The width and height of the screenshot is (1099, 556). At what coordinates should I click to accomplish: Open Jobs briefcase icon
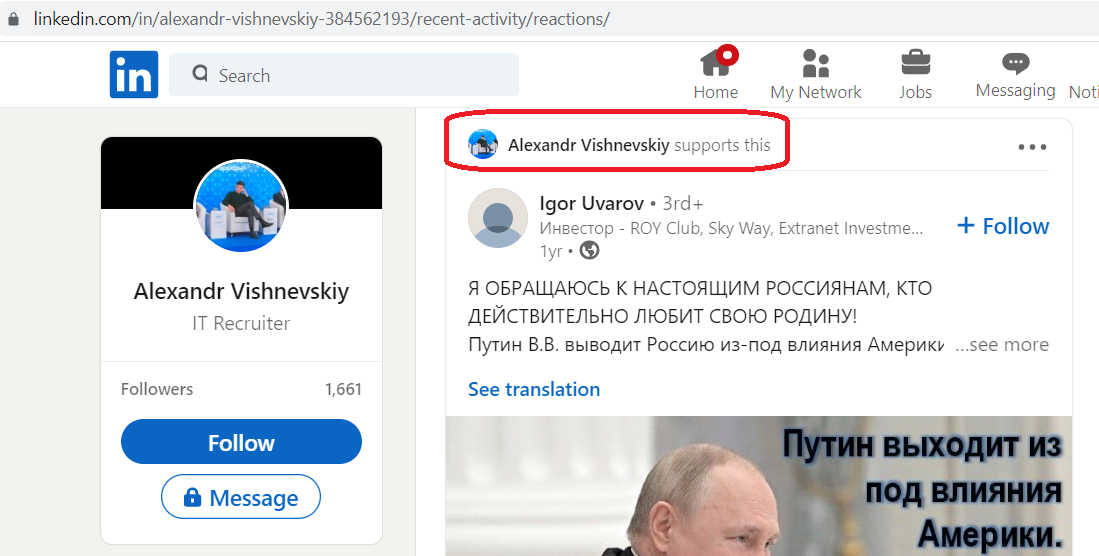915,62
